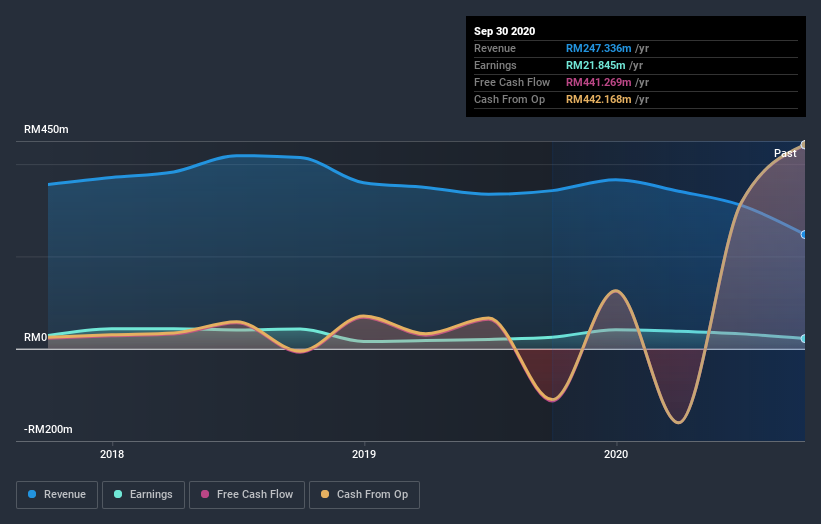Click the RM21.845m earnings value
The width and height of the screenshot is (821, 524).
pos(595,65)
